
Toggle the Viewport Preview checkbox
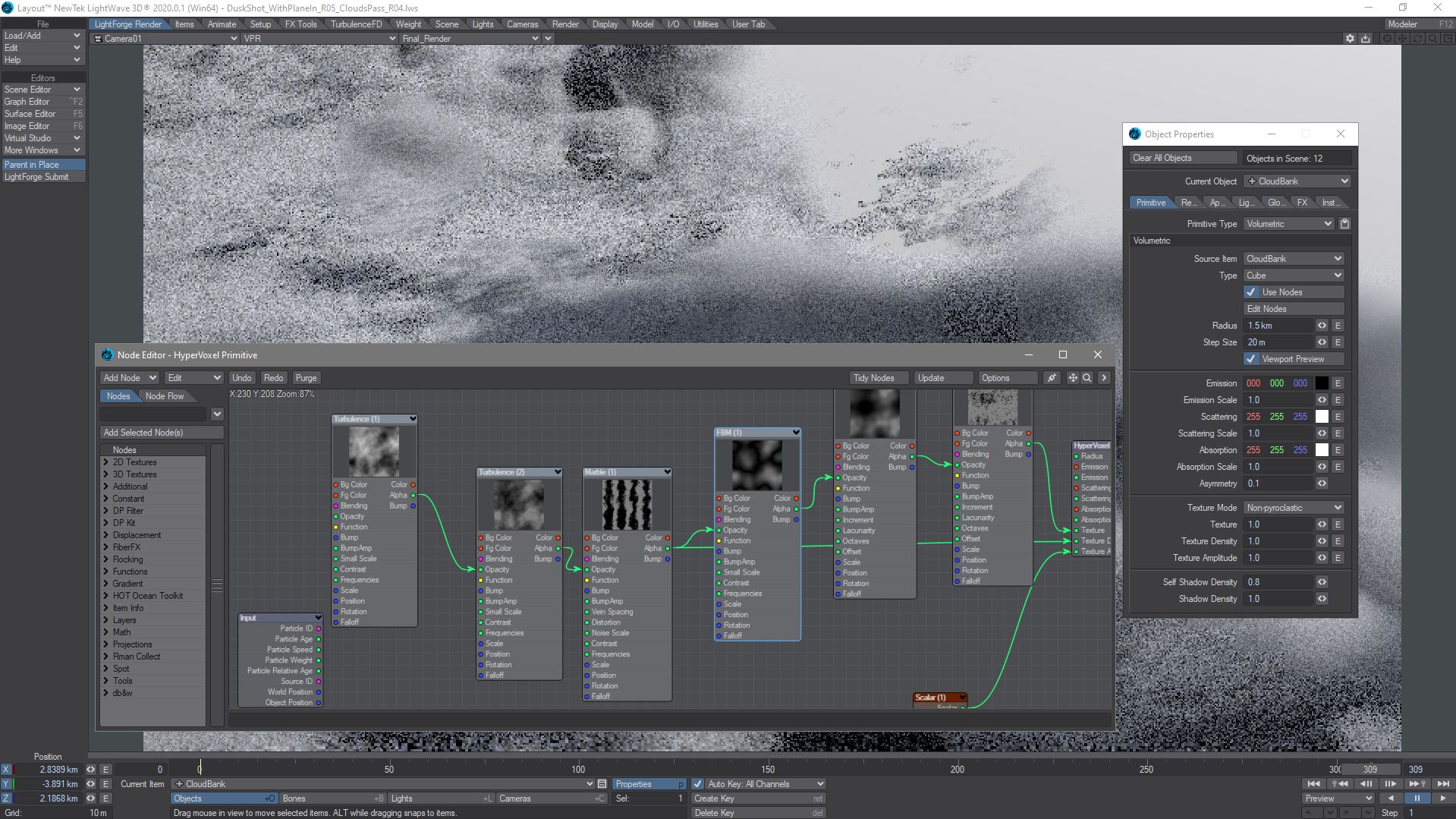[1251, 359]
